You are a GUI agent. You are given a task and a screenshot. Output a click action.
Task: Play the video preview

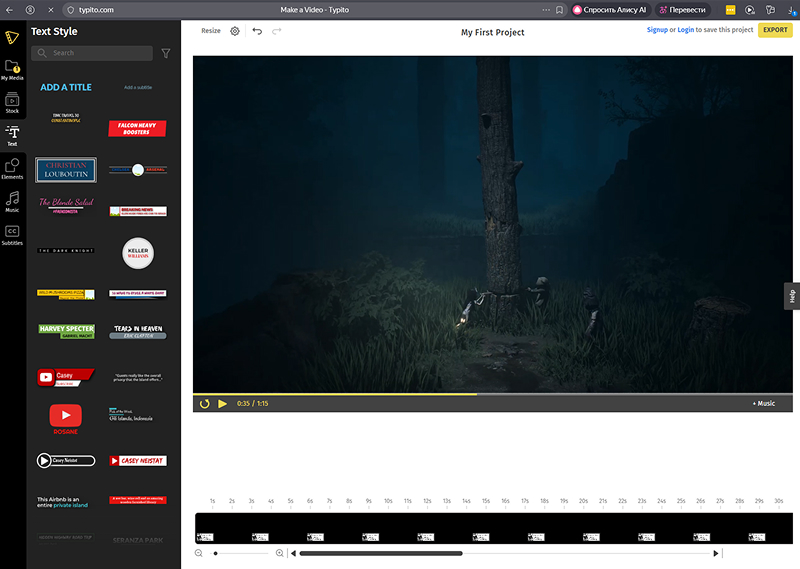pyautogui.click(x=223, y=404)
